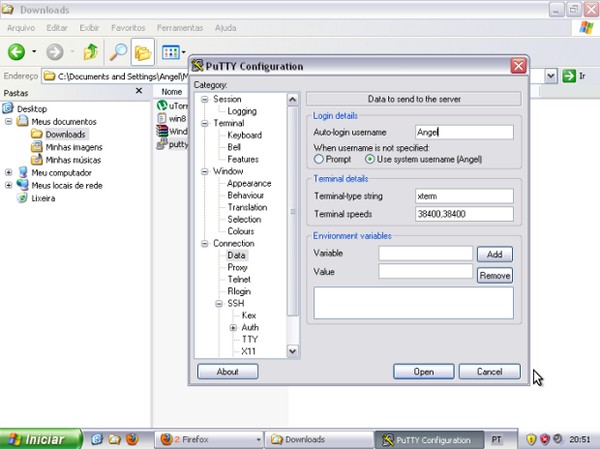Select Use system username radio option
The height and width of the screenshot is (449, 600).
click(369, 158)
